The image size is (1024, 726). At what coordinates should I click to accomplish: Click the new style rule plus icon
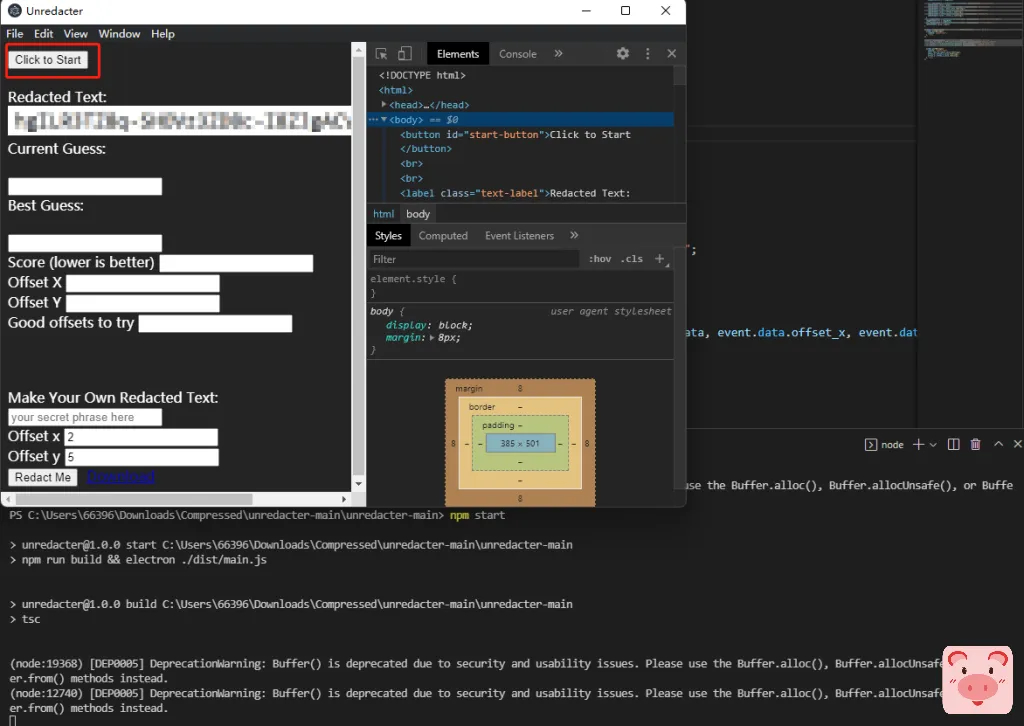tap(659, 259)
